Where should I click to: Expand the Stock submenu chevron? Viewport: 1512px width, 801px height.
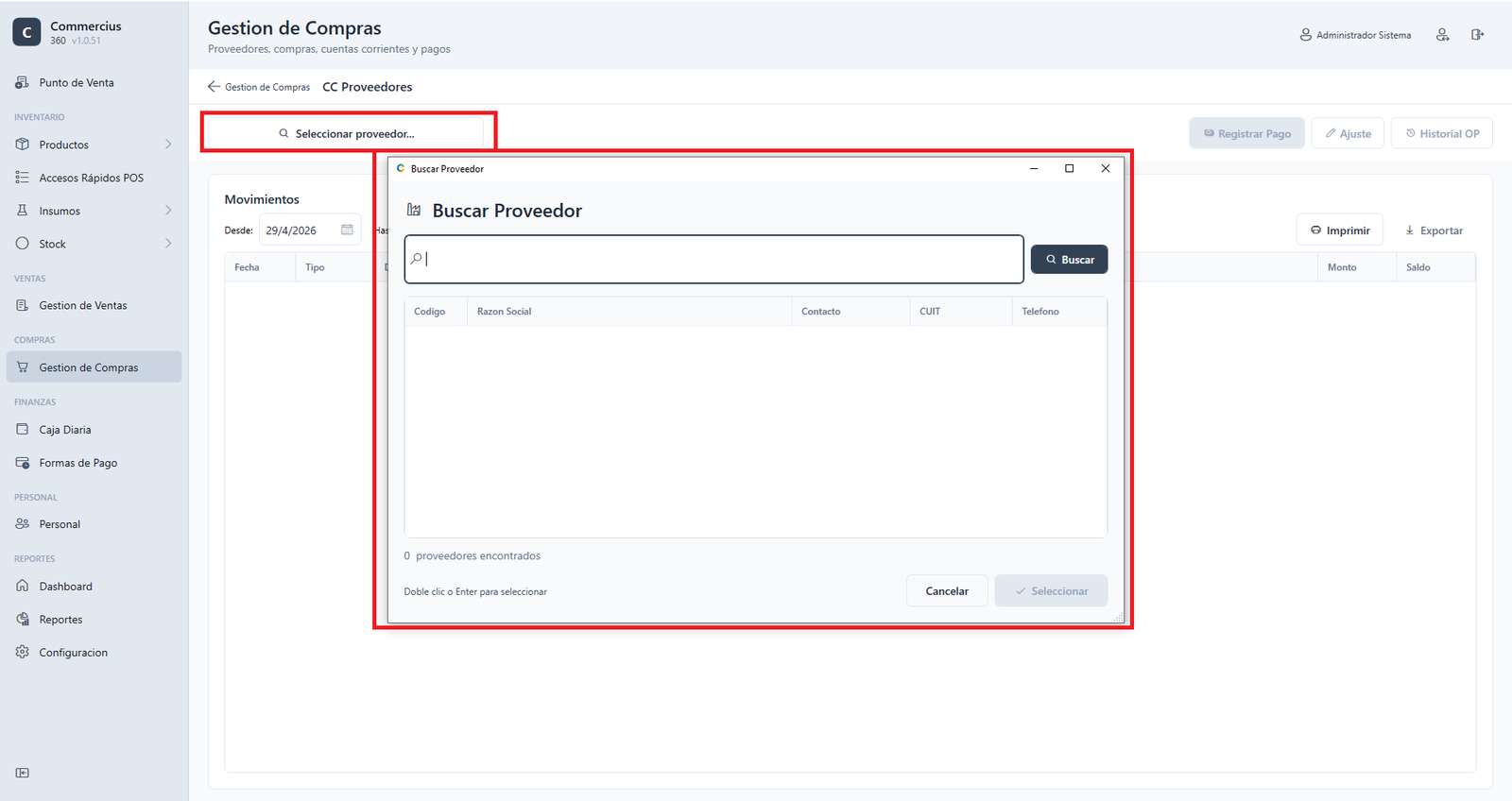(168, 244)
